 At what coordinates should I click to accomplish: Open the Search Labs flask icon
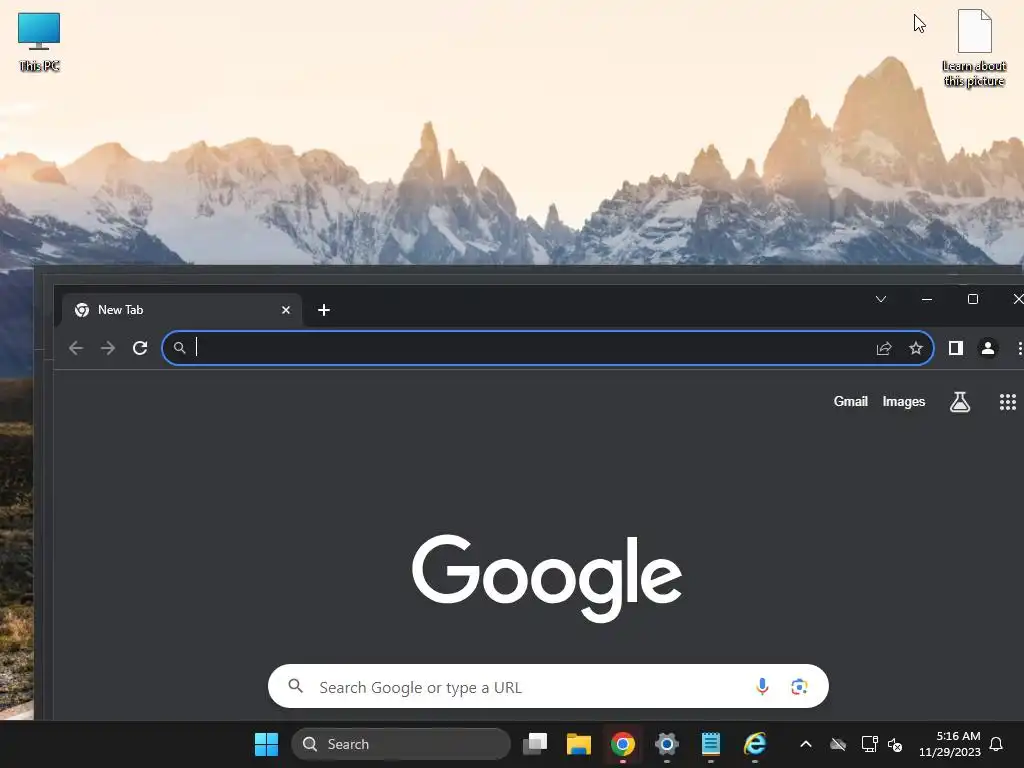959,402
